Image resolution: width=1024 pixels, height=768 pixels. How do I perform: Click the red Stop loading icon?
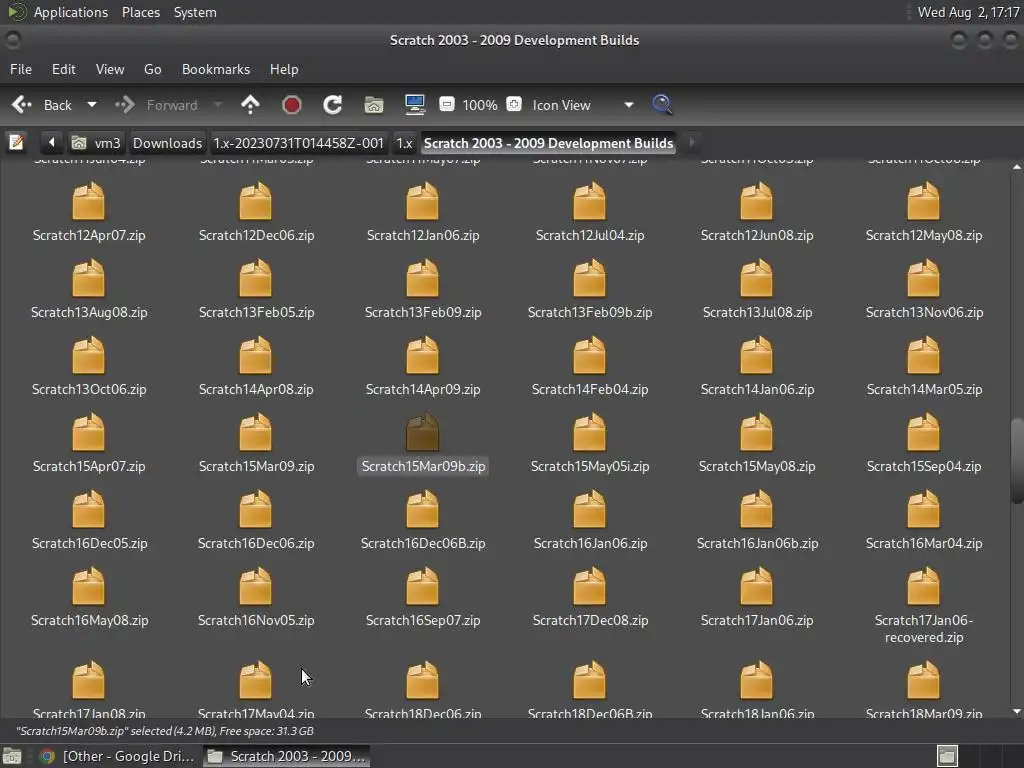(x=291, y=105)
